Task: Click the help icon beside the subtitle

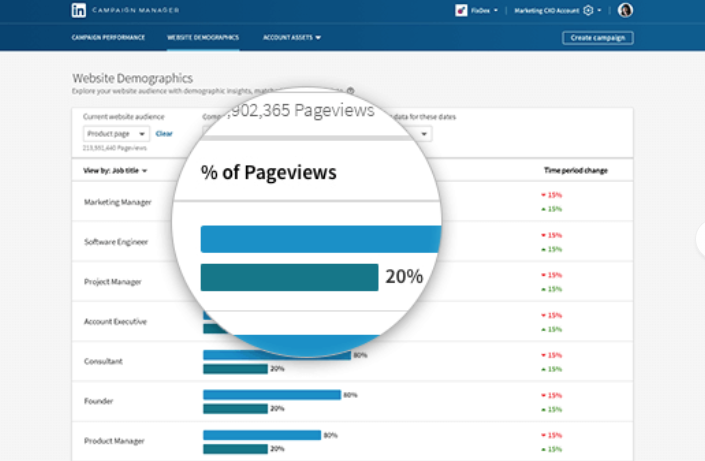Action: 350,90
